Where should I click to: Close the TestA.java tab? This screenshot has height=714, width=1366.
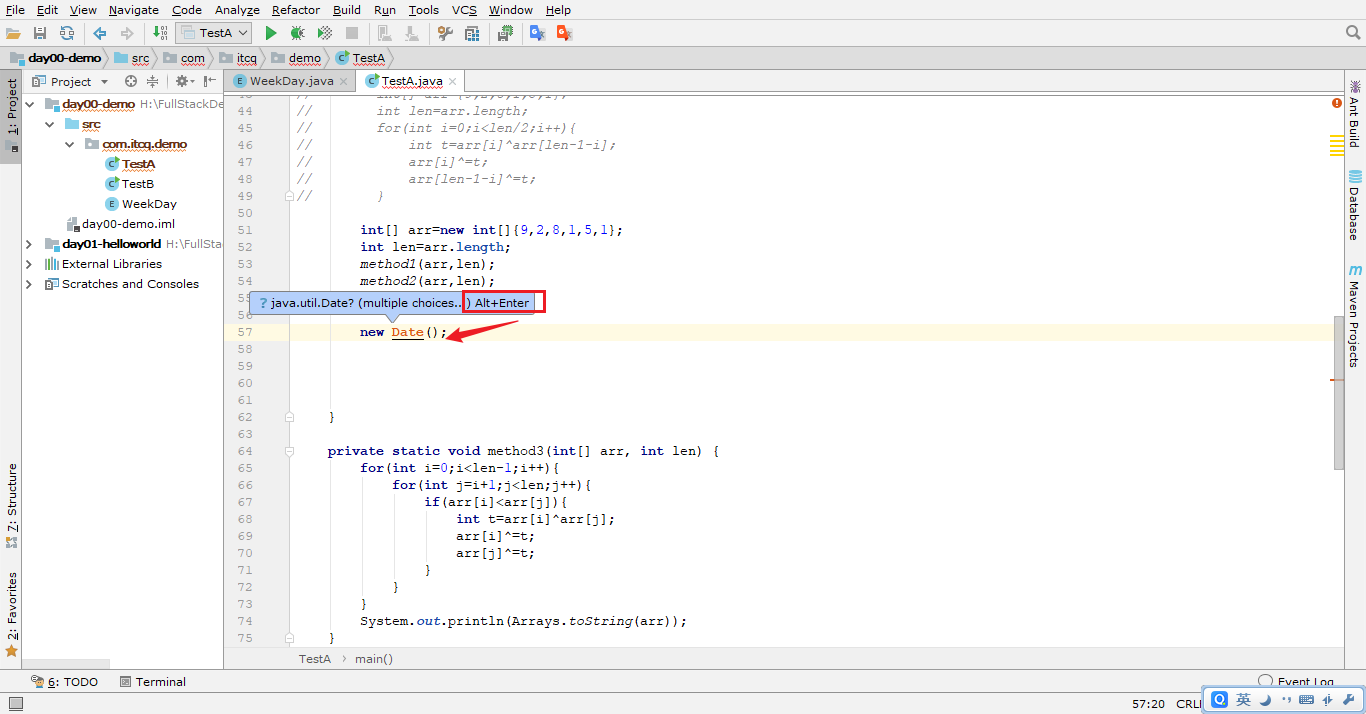tap(452, 81)
